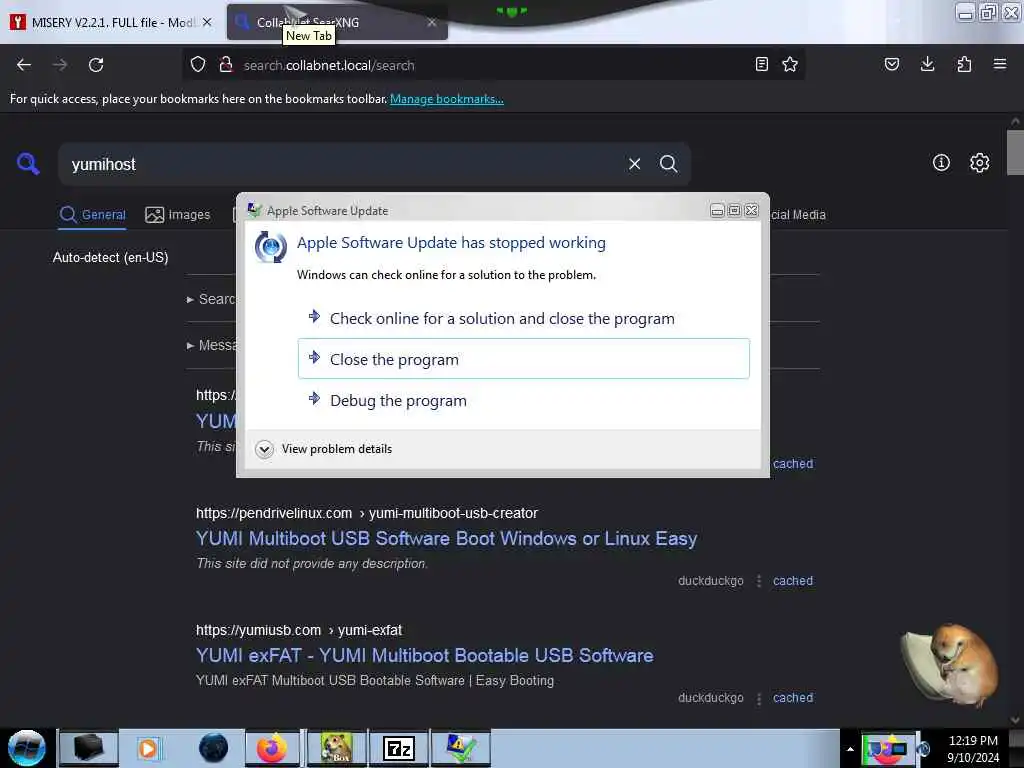The width and height of the screenshot is (1024, 768).
Task: Close the SearXNG tab
Action: [432, 22]
